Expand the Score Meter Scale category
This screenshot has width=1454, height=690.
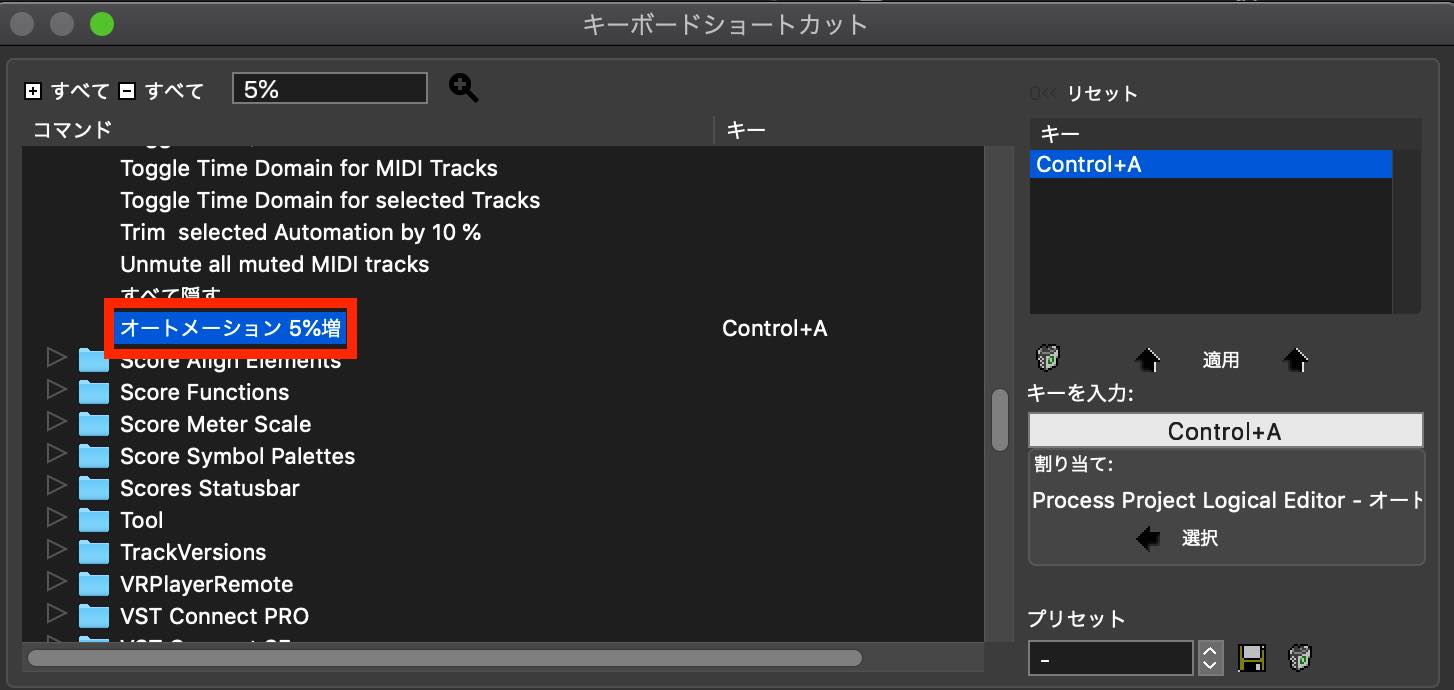click(x=56, y=423)
